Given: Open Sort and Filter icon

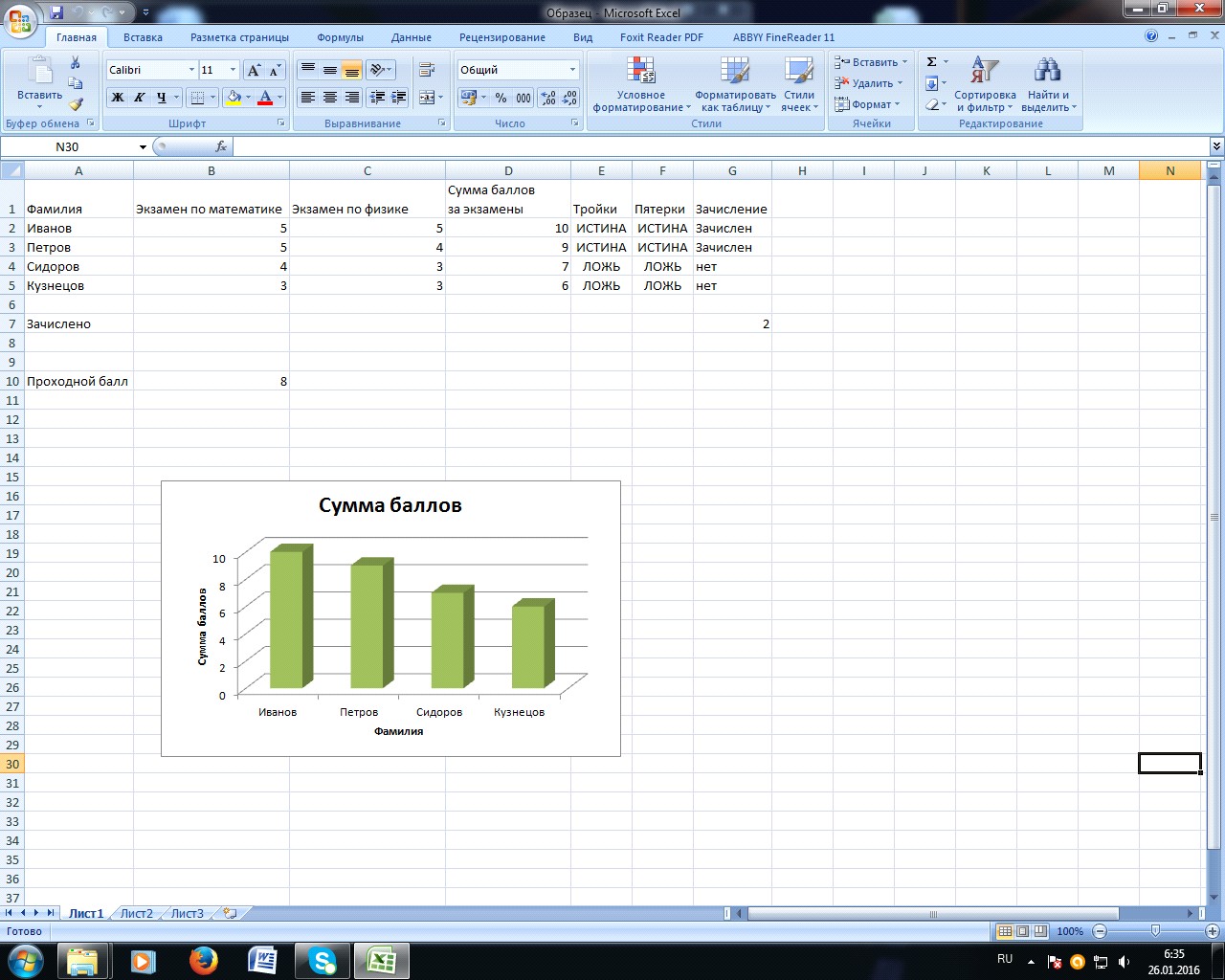Looking at the screenshot, I should point(985,70).
